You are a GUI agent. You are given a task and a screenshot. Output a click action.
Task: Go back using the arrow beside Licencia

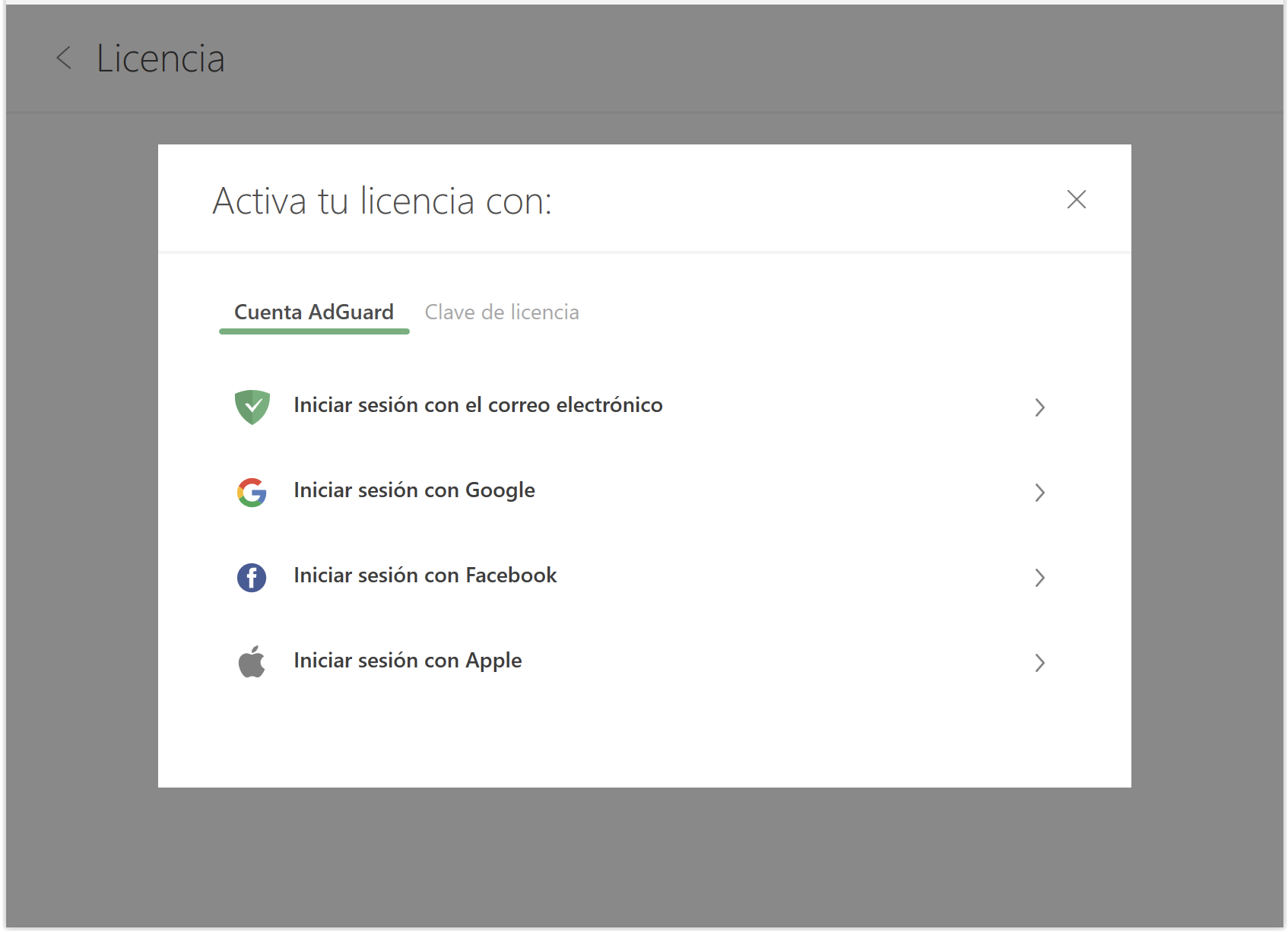click(65, 58)
